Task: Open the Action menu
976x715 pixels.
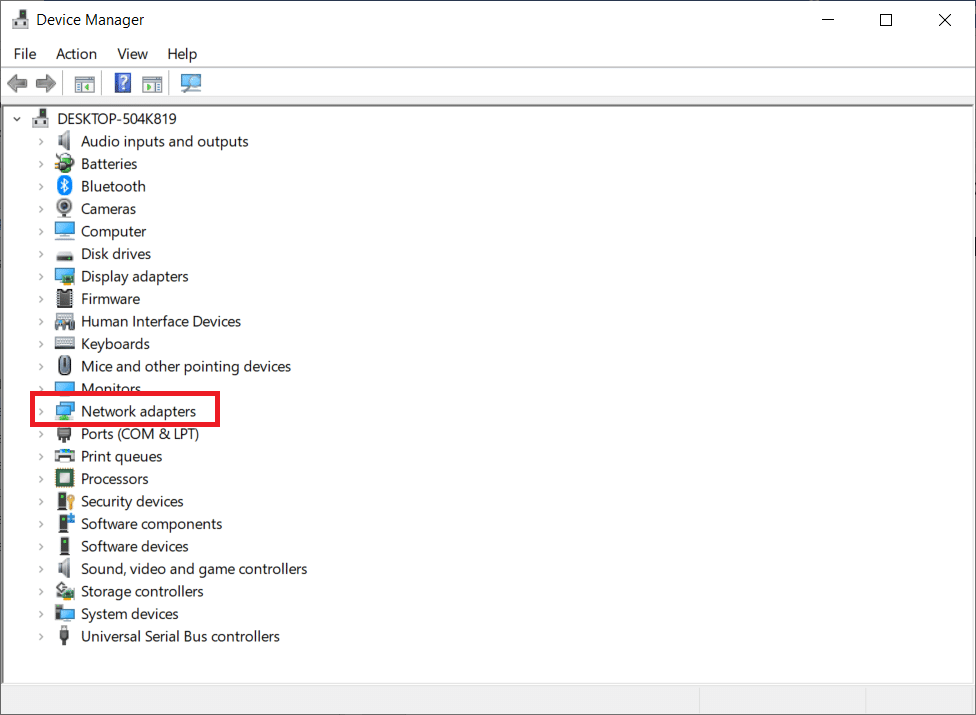Action: pos(76,54)
